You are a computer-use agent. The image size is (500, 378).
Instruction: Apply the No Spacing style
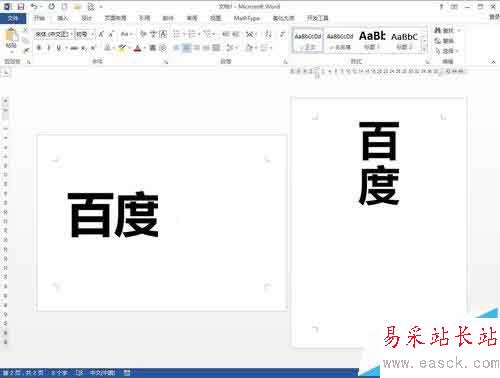(340, 40)
